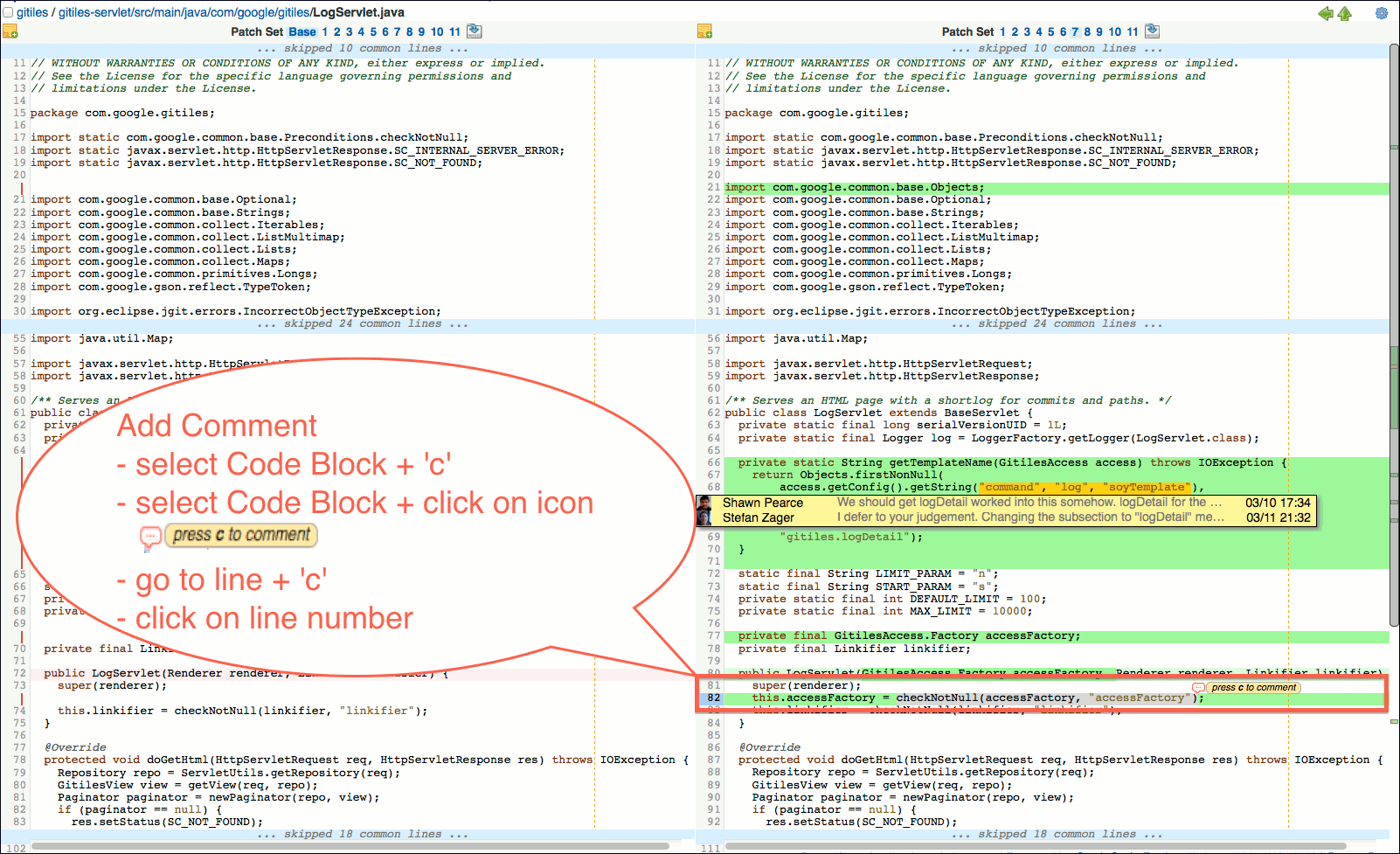The width and height of the screenshot is (1400, 854).
Task: Select Base as the left comparison version
Action: coord(301,31)
